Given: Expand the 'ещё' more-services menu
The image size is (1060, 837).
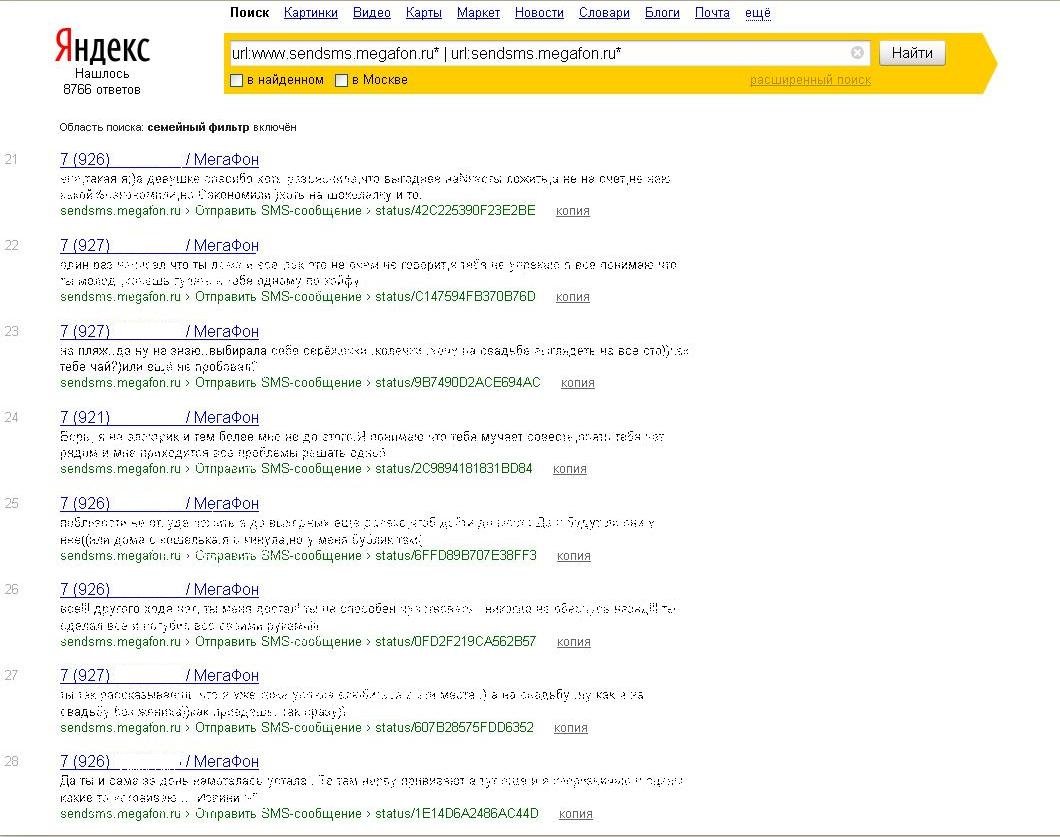Looking at the screenshot, I should [758, 13].
